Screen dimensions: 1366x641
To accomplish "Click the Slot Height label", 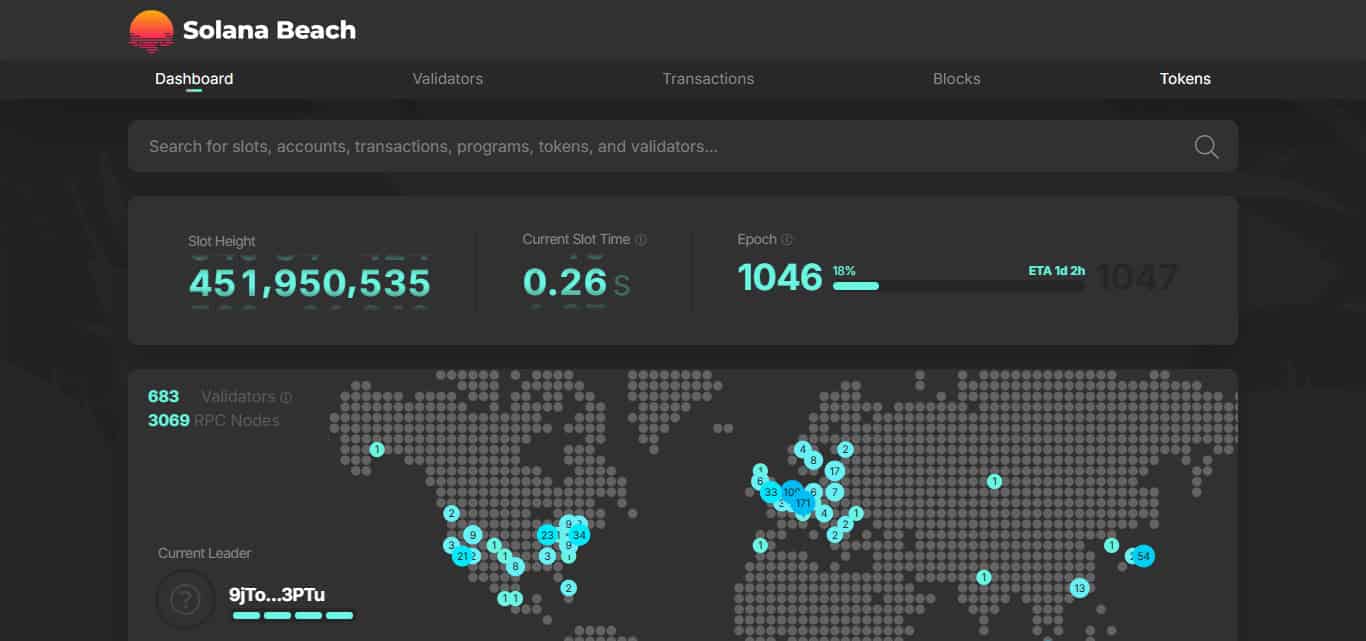I will 222,241.
